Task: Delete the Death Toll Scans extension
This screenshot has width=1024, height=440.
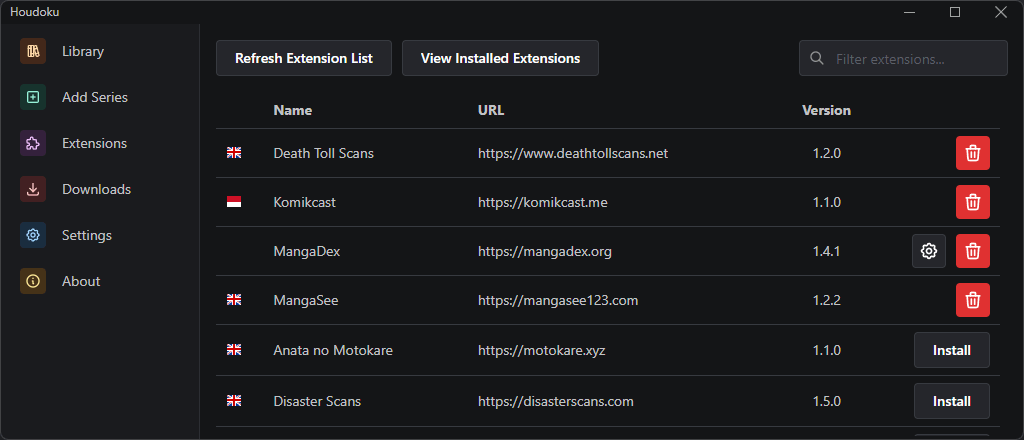Action: (972, 153)
